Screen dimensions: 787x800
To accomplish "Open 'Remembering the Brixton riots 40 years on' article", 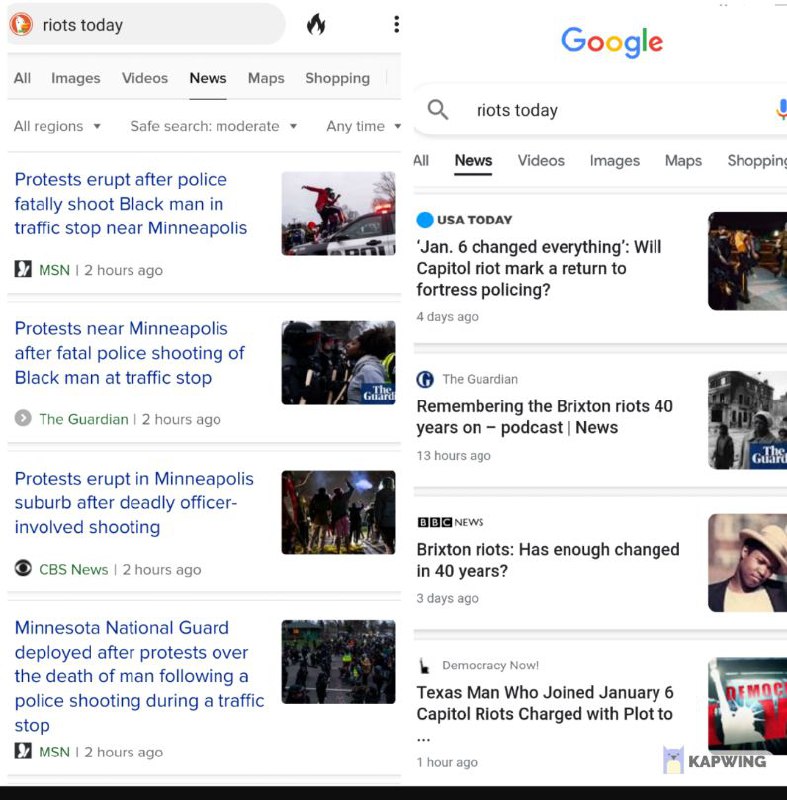I will [x=544, y=416].
